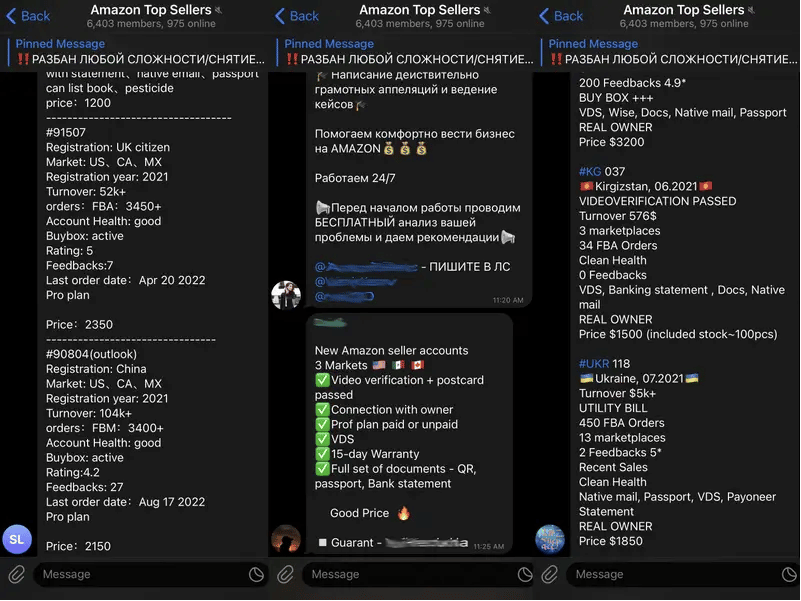This screenshot has height=601, width=801.
Task: Click the text 'Price $1850'
Action: coord(610,541)
